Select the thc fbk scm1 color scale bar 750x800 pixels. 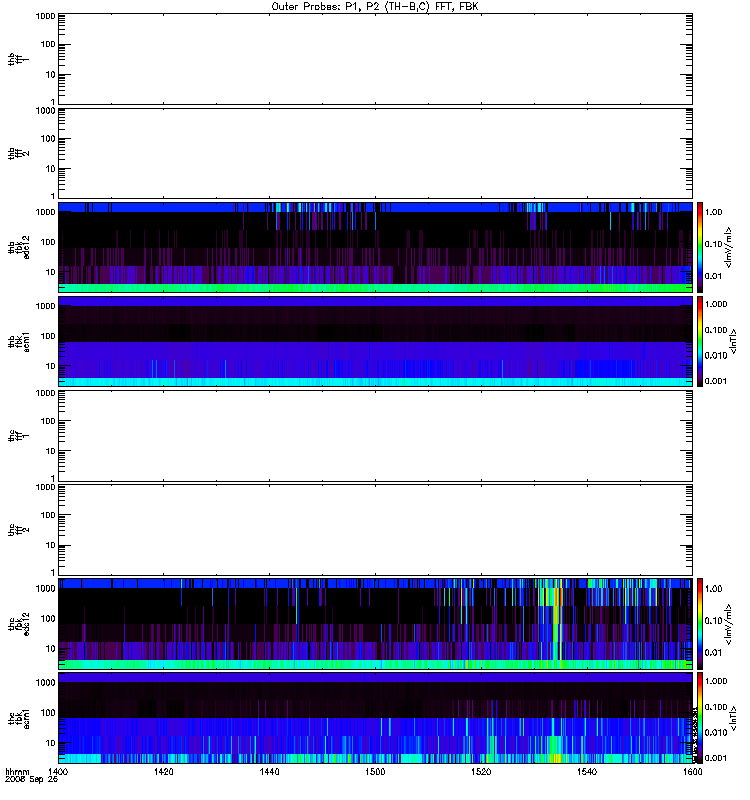[x=700, y=718]
